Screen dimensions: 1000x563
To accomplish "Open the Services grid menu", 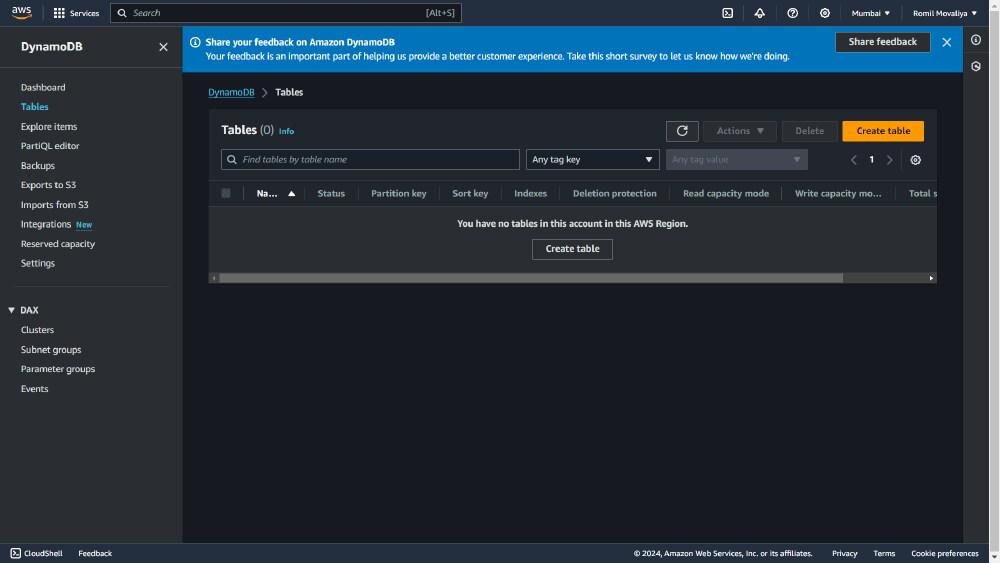I will point(76,13).
